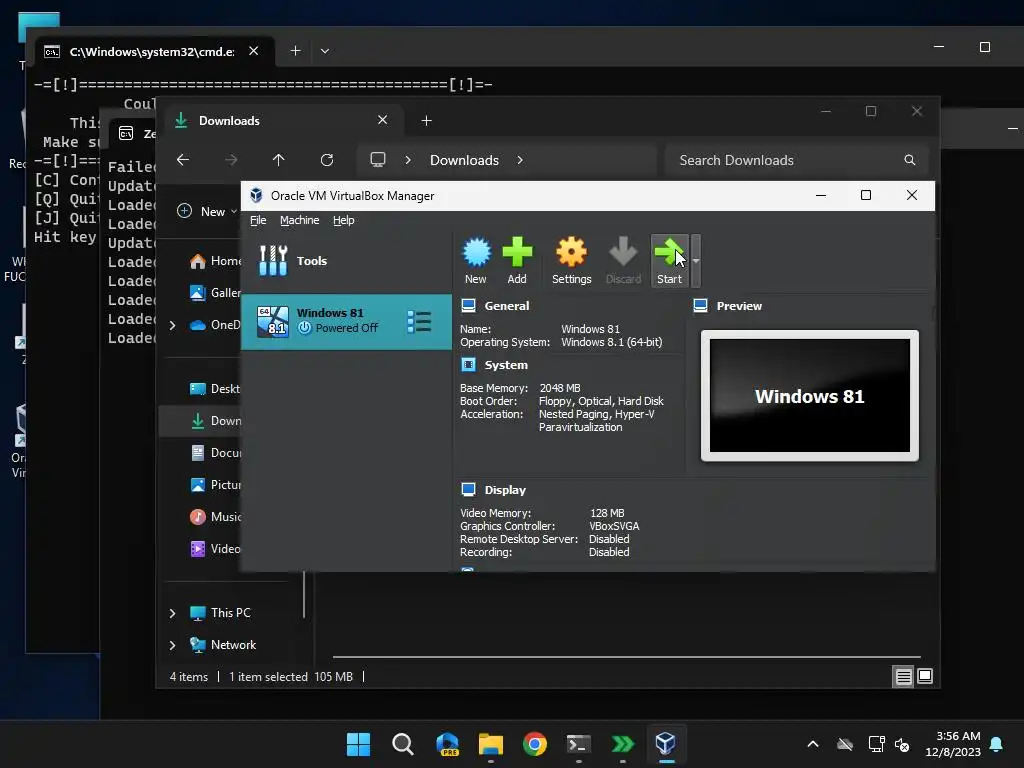This screenshot has width=1024, height=768.
Task: Open Pictures in Explorer navigation pane
Action: [x=216, y=485]
